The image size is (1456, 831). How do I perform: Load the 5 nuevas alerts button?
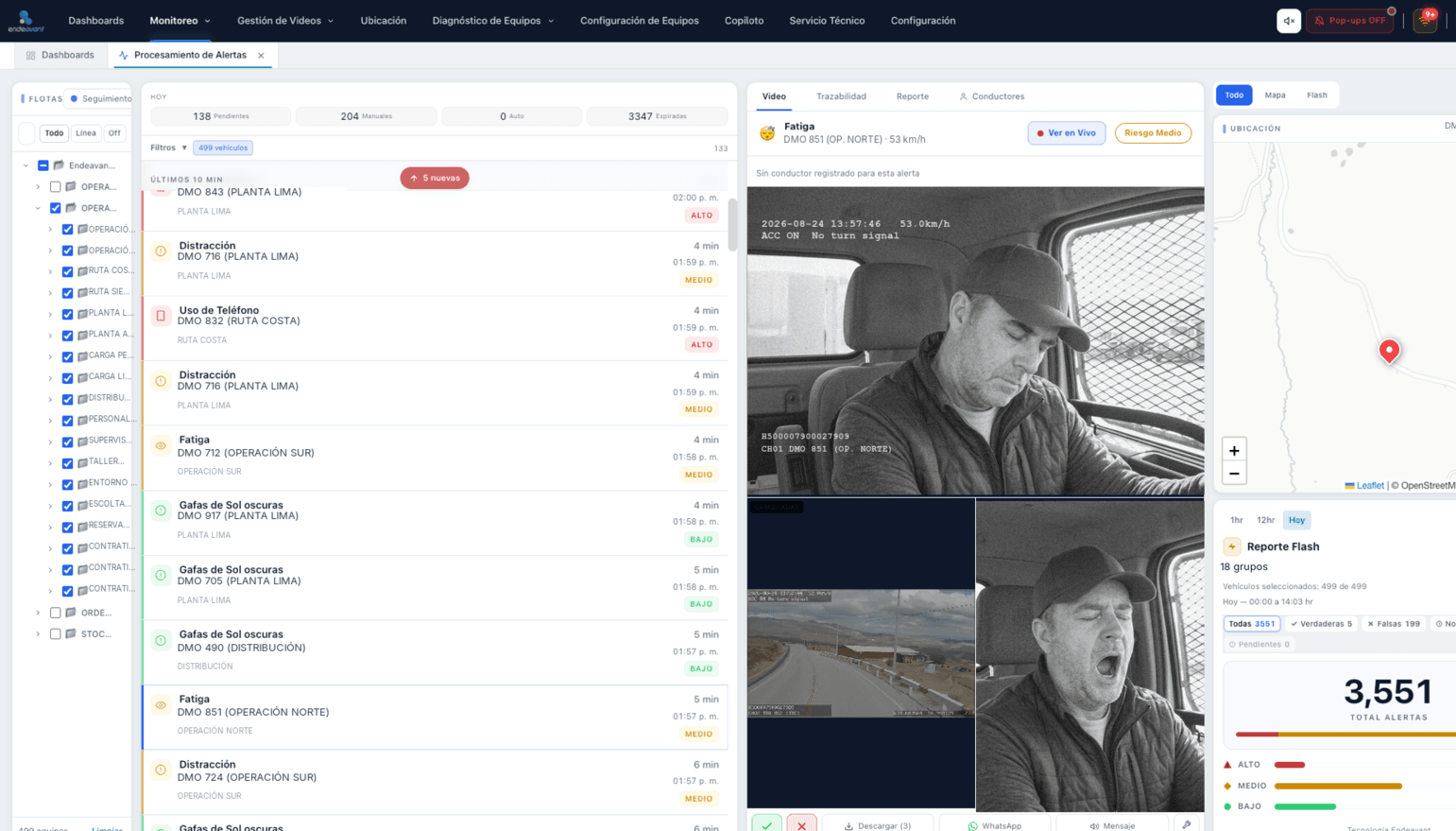pos(435,178)
